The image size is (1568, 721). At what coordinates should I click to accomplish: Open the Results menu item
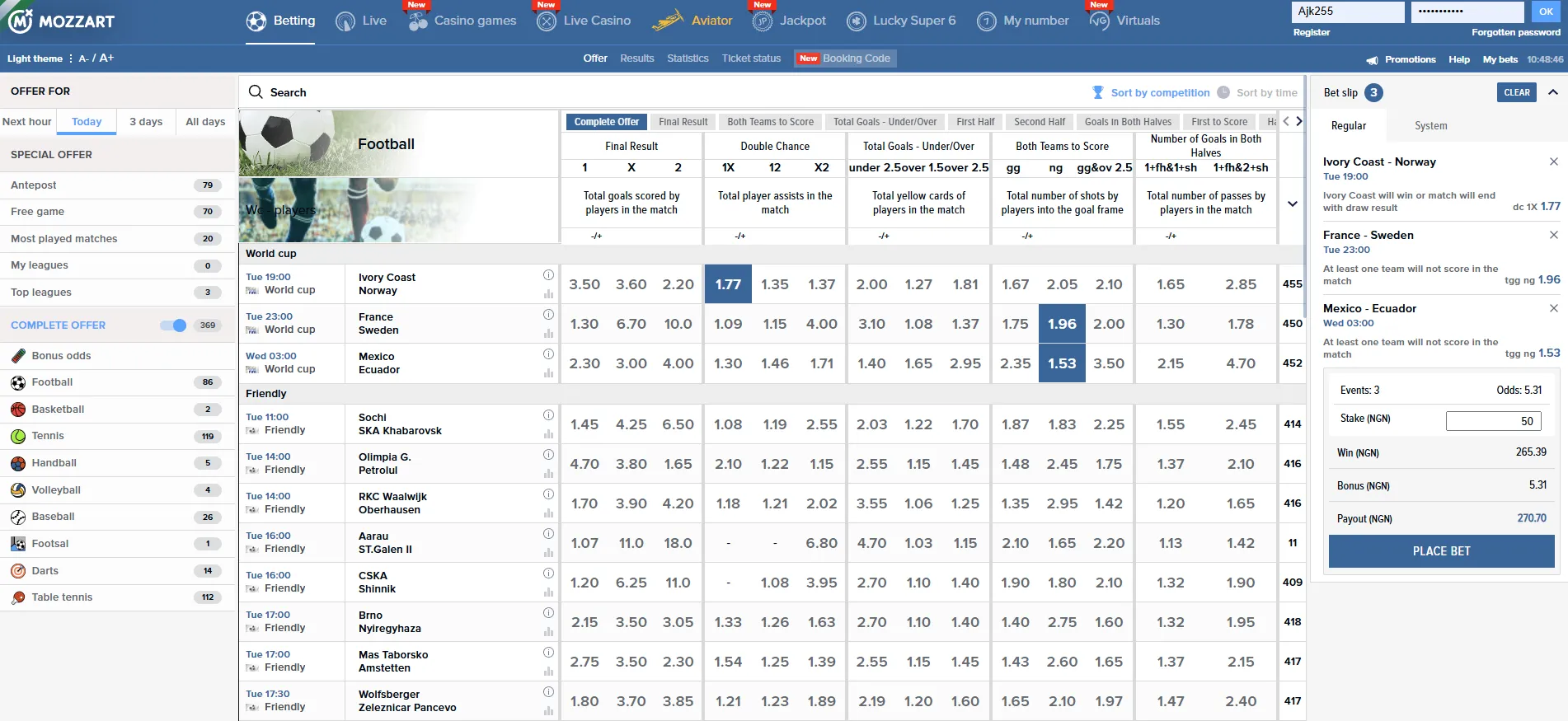click(x=636, y=59)
